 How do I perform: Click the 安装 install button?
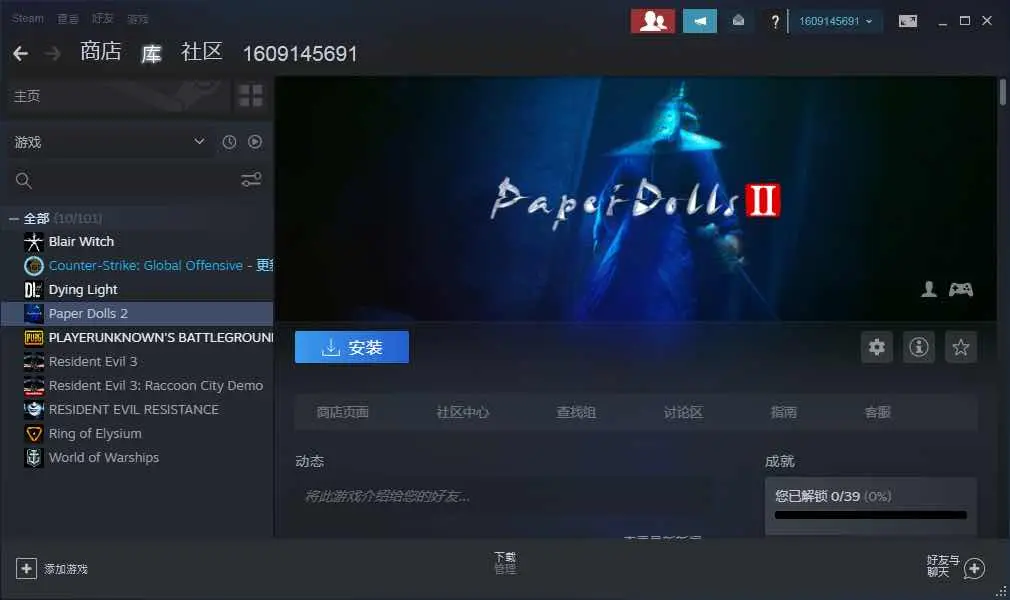[352, 347]
